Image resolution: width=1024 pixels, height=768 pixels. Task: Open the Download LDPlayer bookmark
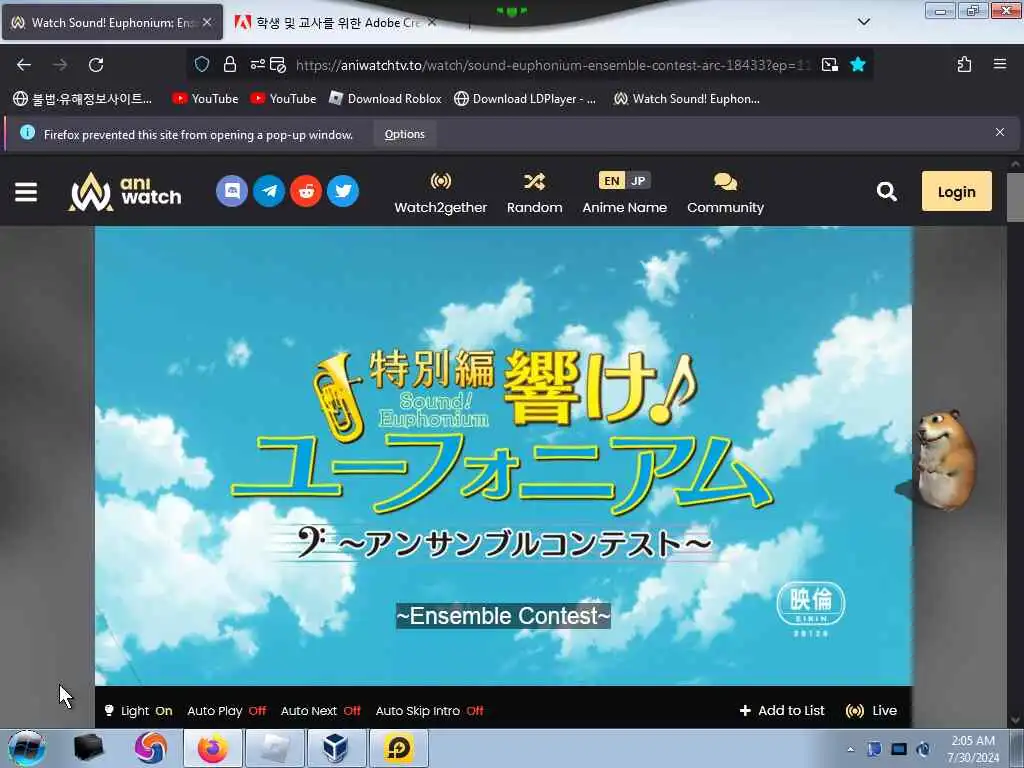coord(525,99)
